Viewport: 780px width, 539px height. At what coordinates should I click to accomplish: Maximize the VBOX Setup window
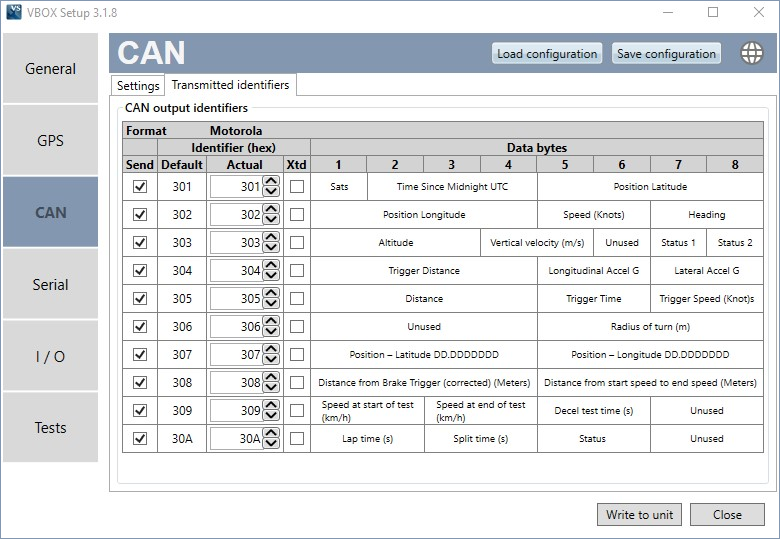713,12
